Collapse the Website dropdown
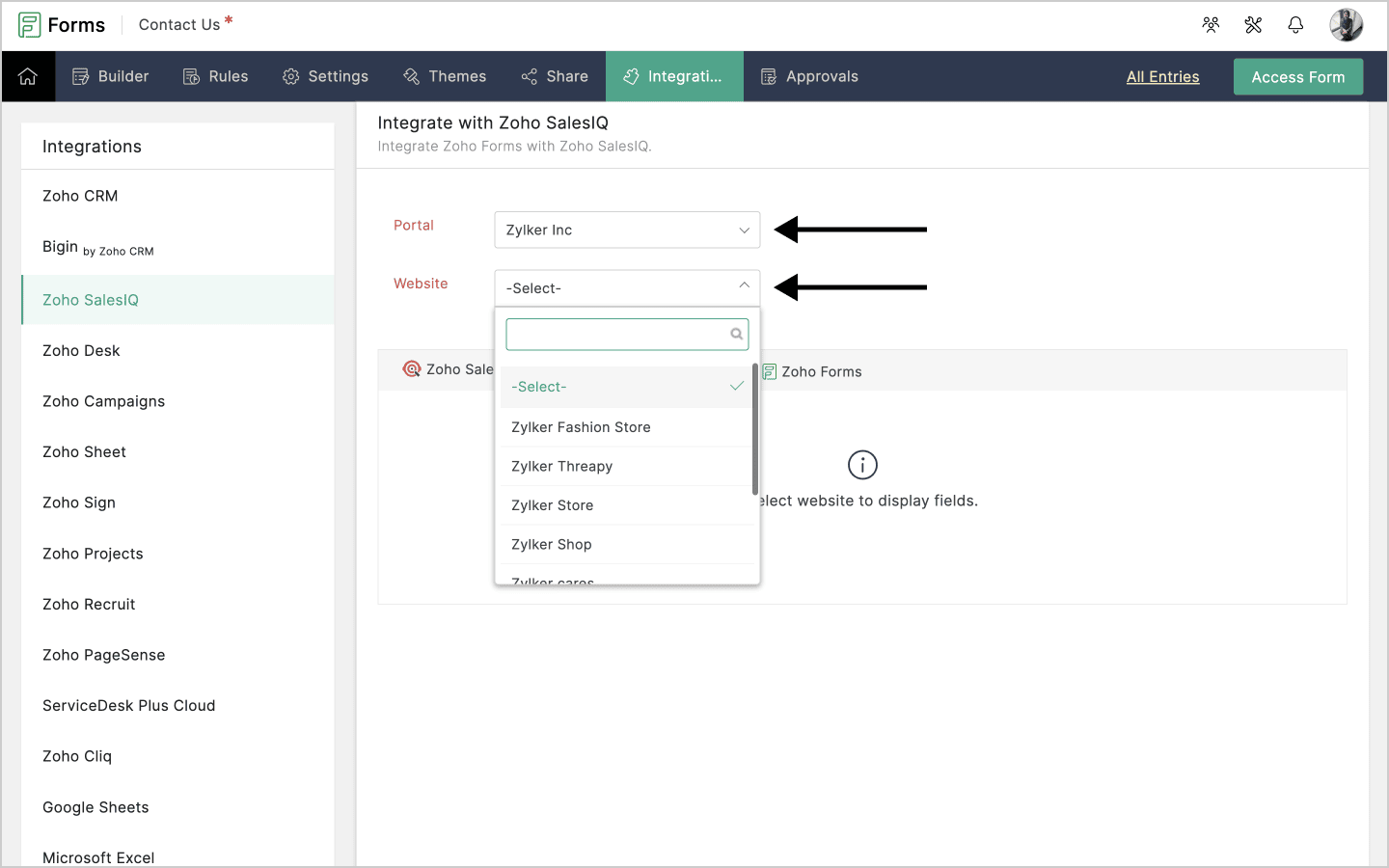The width and height of the screenshot is (1389, 868). point(627,287)
